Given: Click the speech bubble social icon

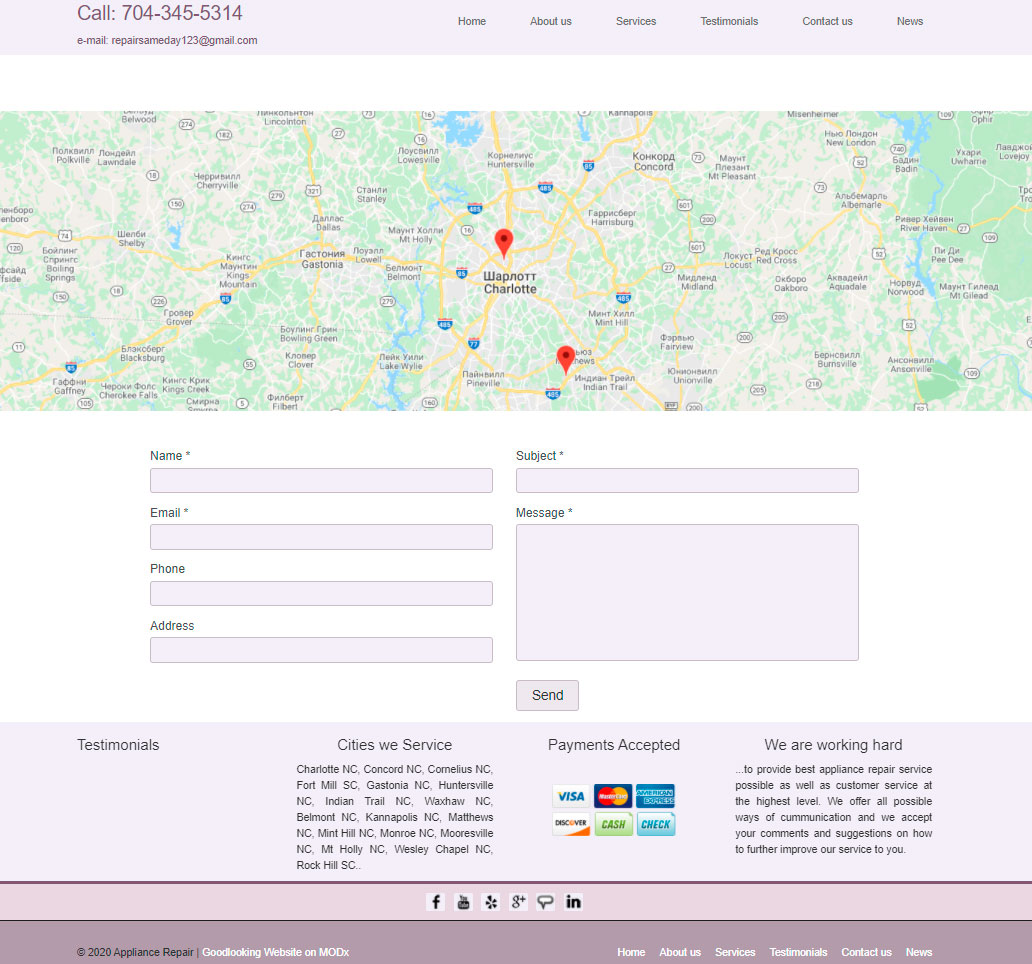Looking at the screenshot, I should (546, 901).
